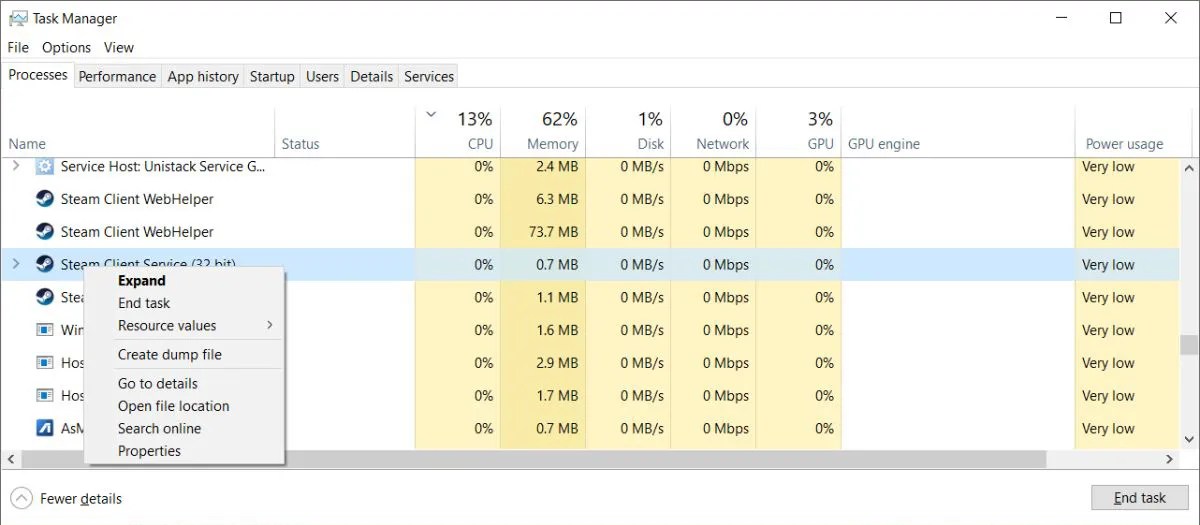Viewport: 1200px width, 525px height.
Task: Choose Create dump file in context menu
Action: (x=170, y=354)
